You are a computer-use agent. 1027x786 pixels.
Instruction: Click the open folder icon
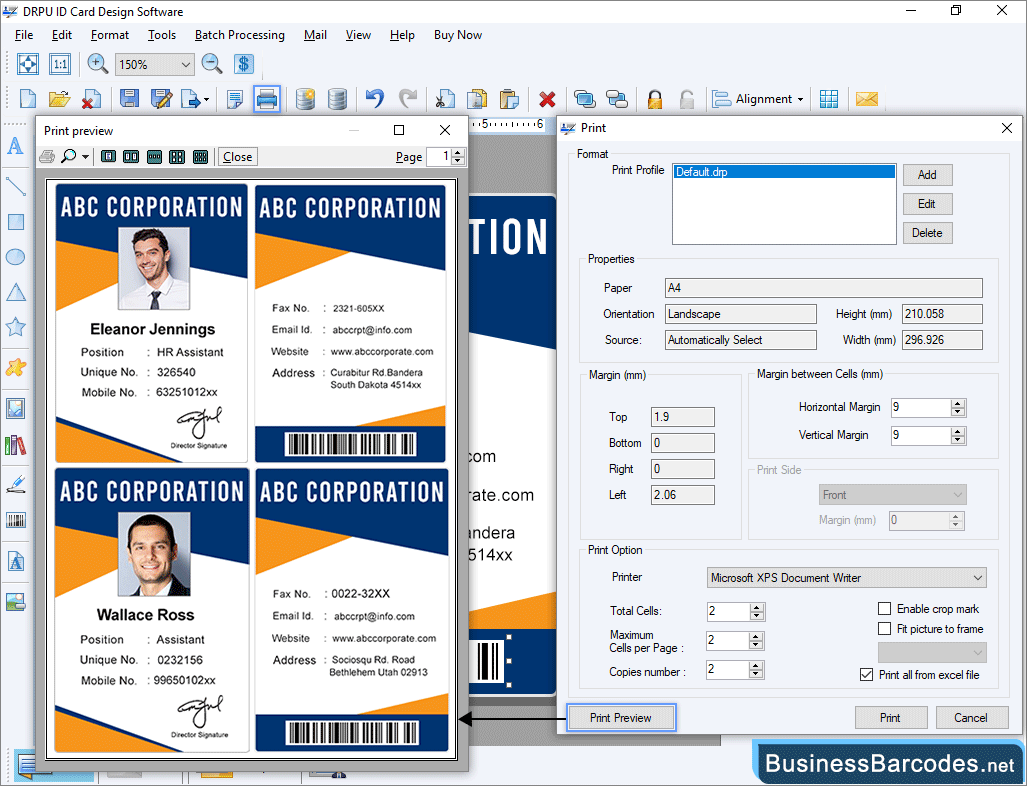60,99
